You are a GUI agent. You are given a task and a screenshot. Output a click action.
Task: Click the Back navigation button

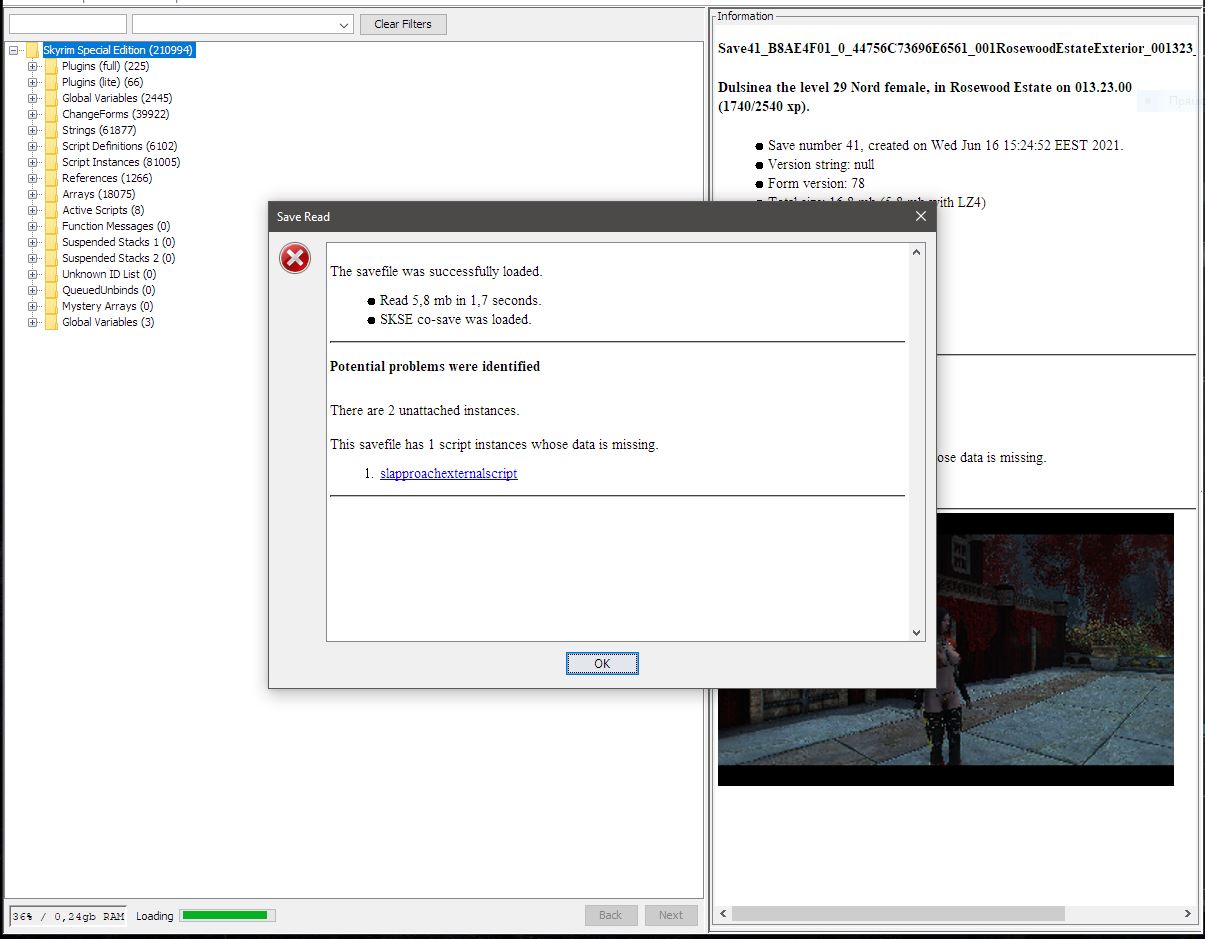point(611,915)
